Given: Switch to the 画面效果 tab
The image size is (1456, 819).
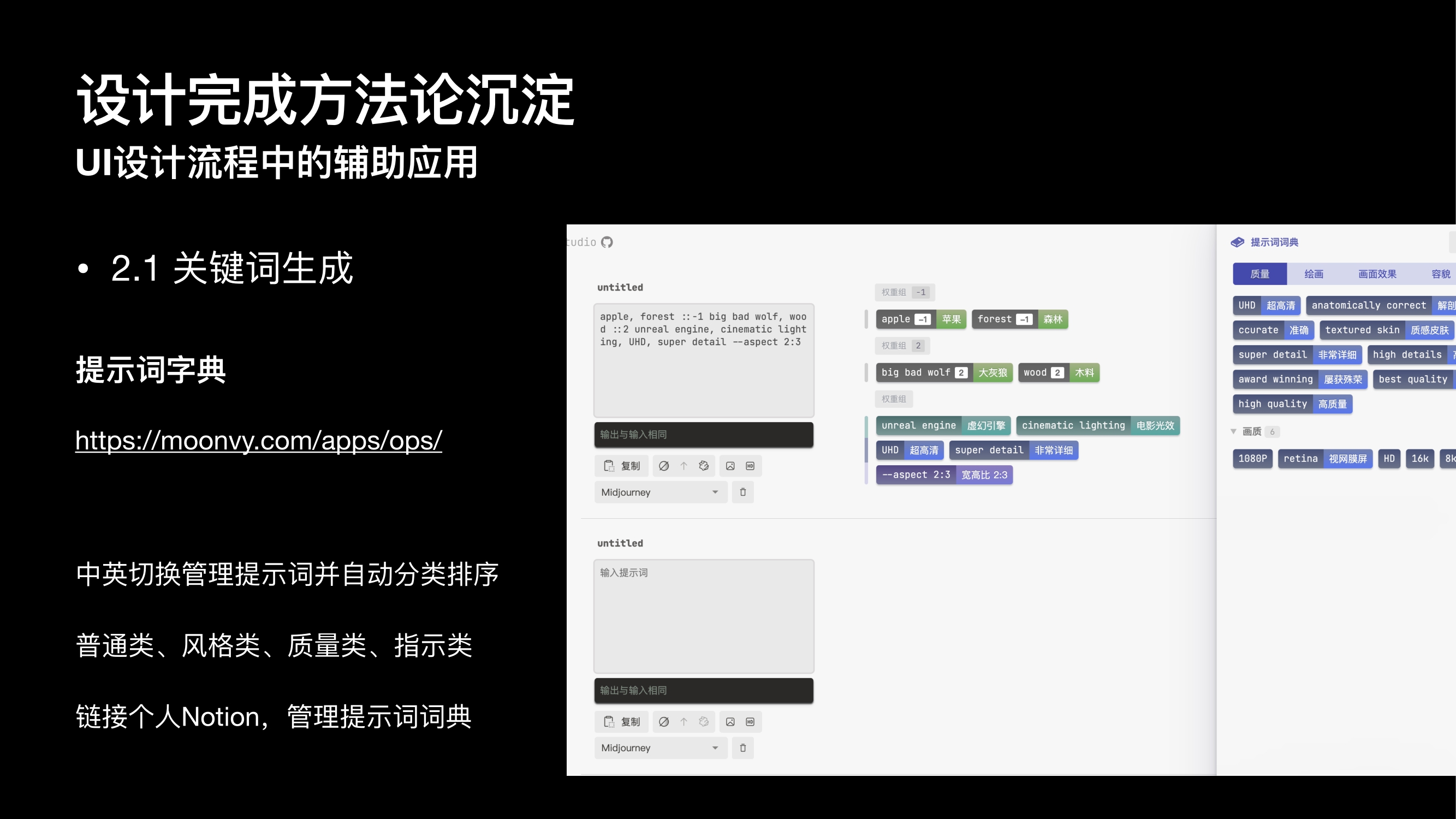Looking at the screenshot, I should tap(1377, 274).
